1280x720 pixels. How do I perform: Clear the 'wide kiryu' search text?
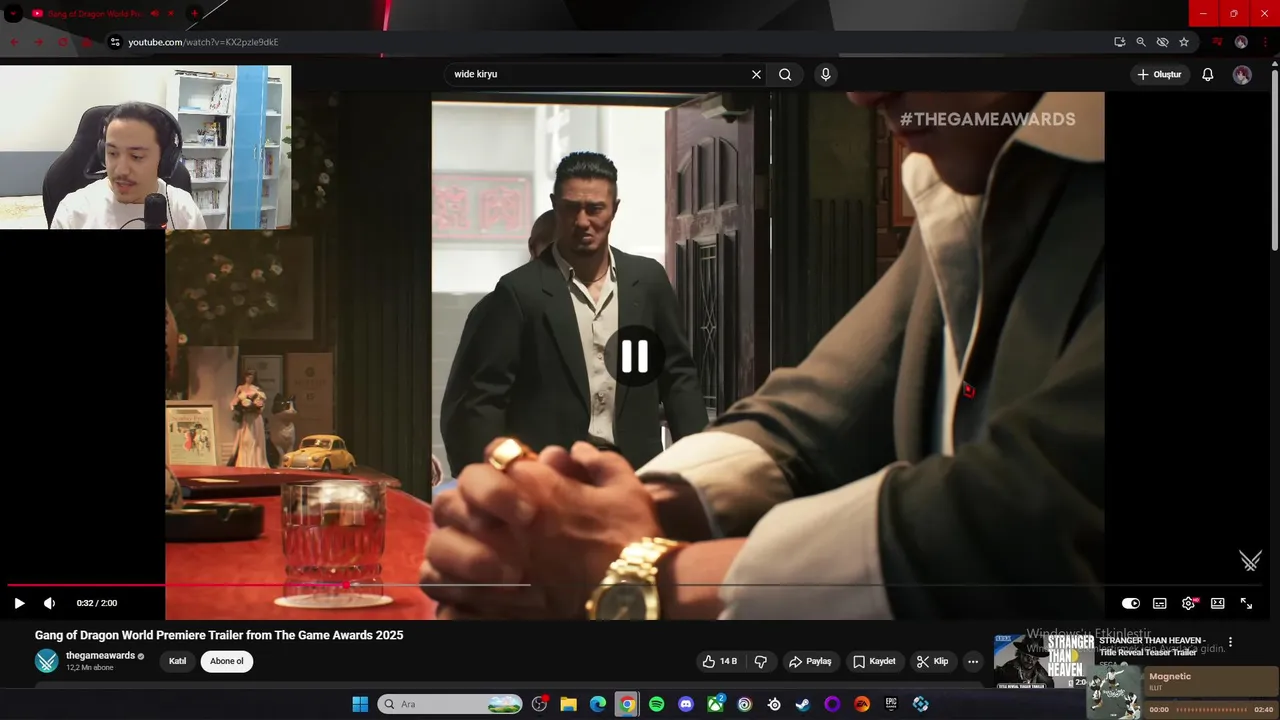(x=756, y=74)
